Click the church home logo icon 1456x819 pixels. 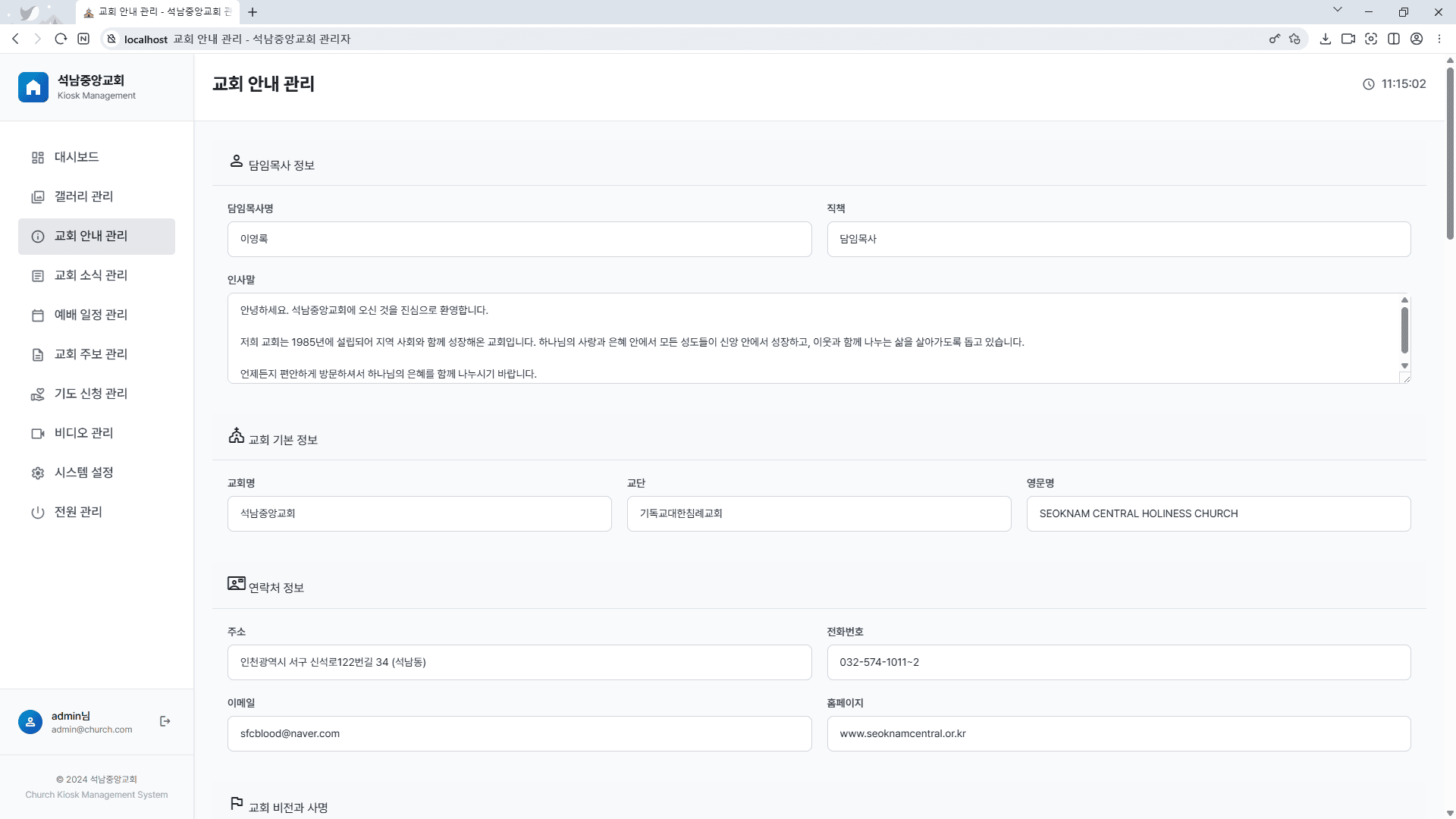tap(33, 88)
